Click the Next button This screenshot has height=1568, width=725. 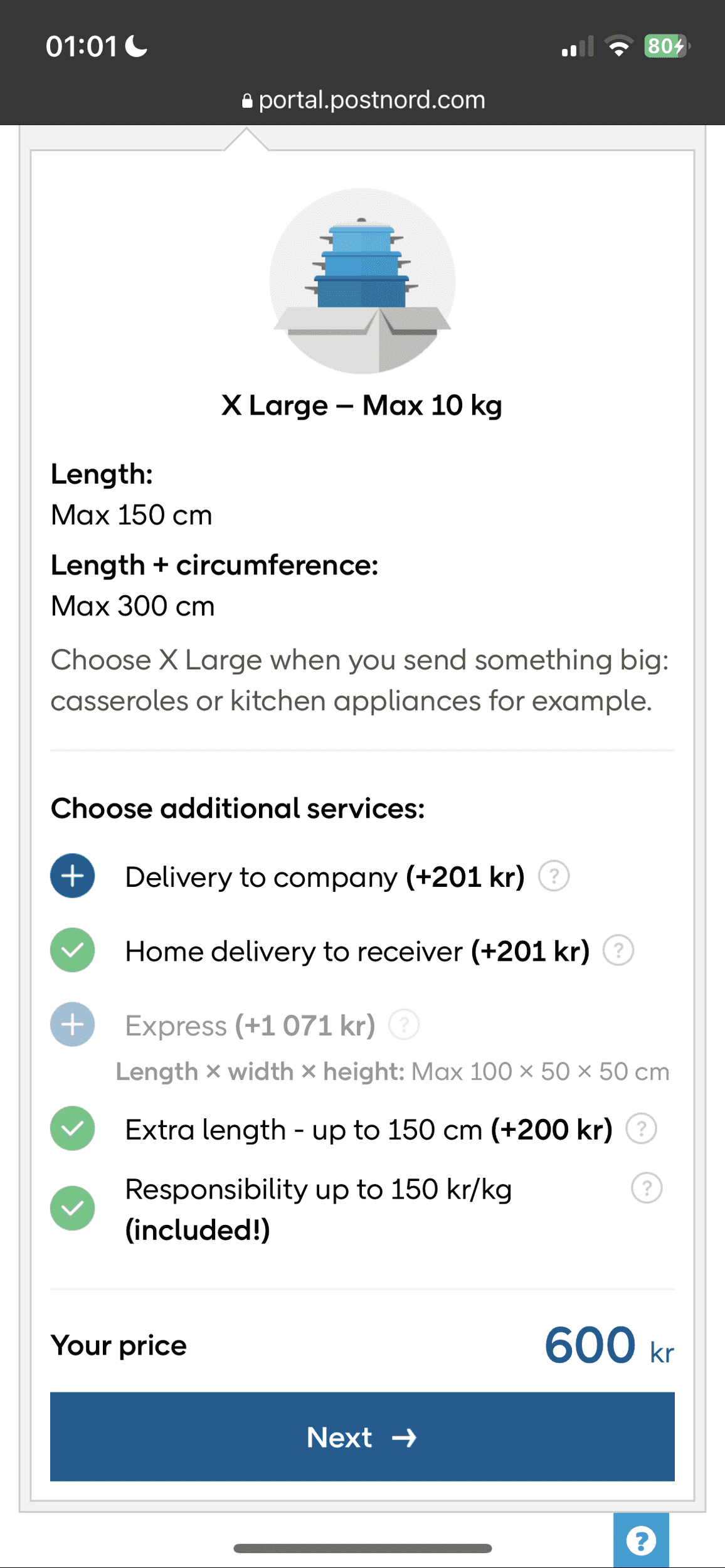pos(362,1437)
